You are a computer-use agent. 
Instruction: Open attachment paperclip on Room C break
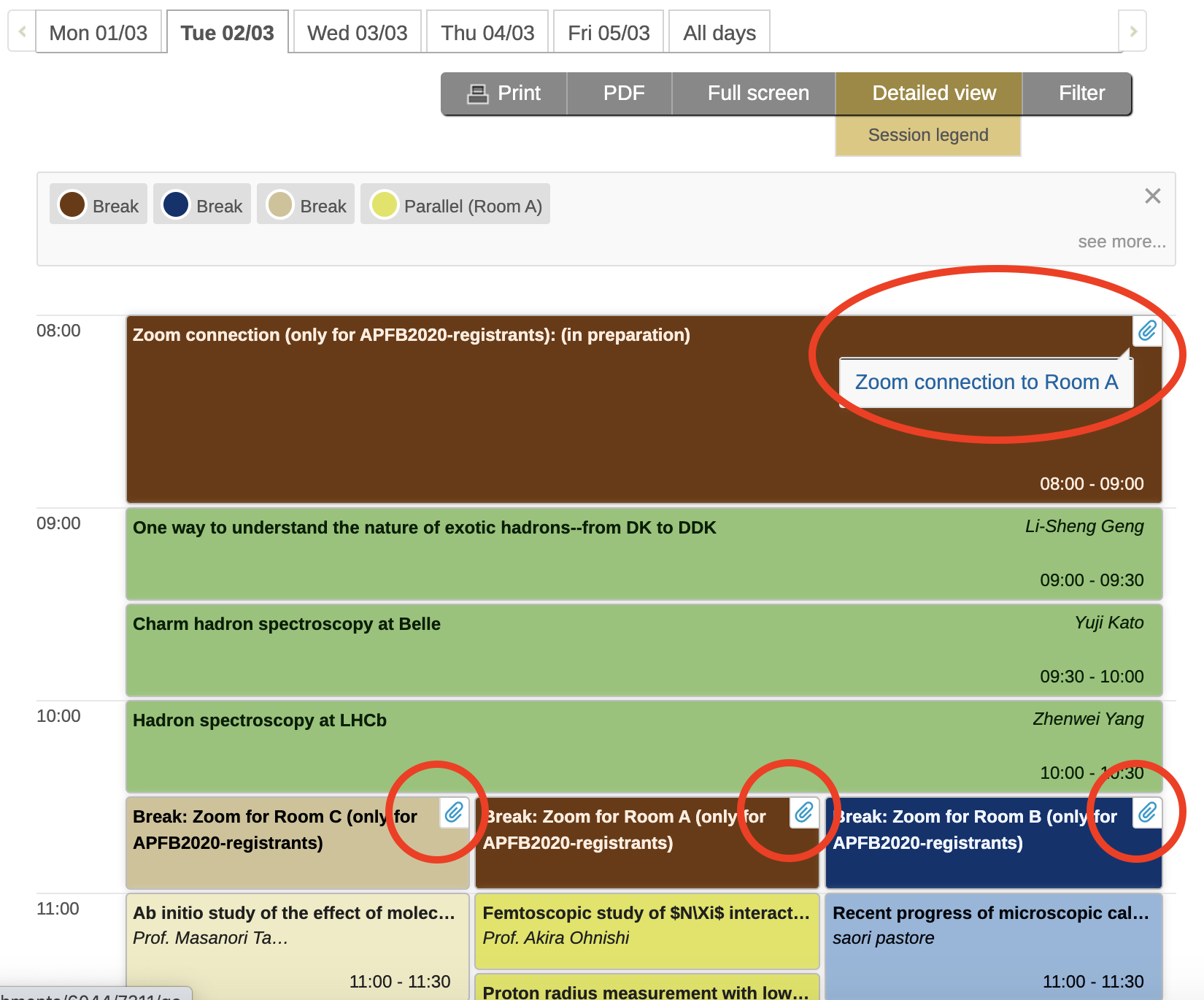pyautogui.click(x=454, y=812)
